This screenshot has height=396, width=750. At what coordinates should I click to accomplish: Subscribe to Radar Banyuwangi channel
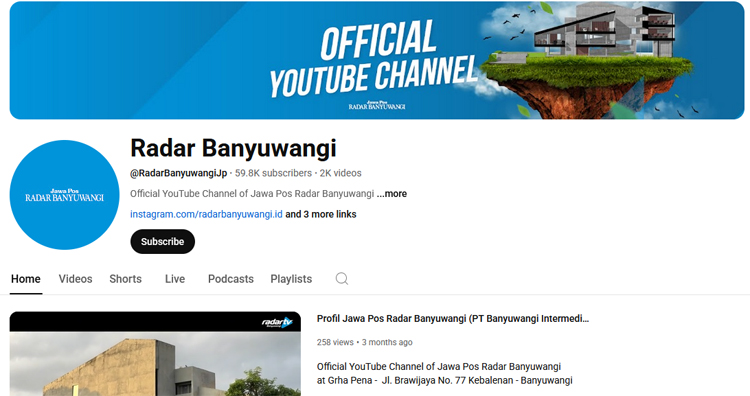[163, 242]
